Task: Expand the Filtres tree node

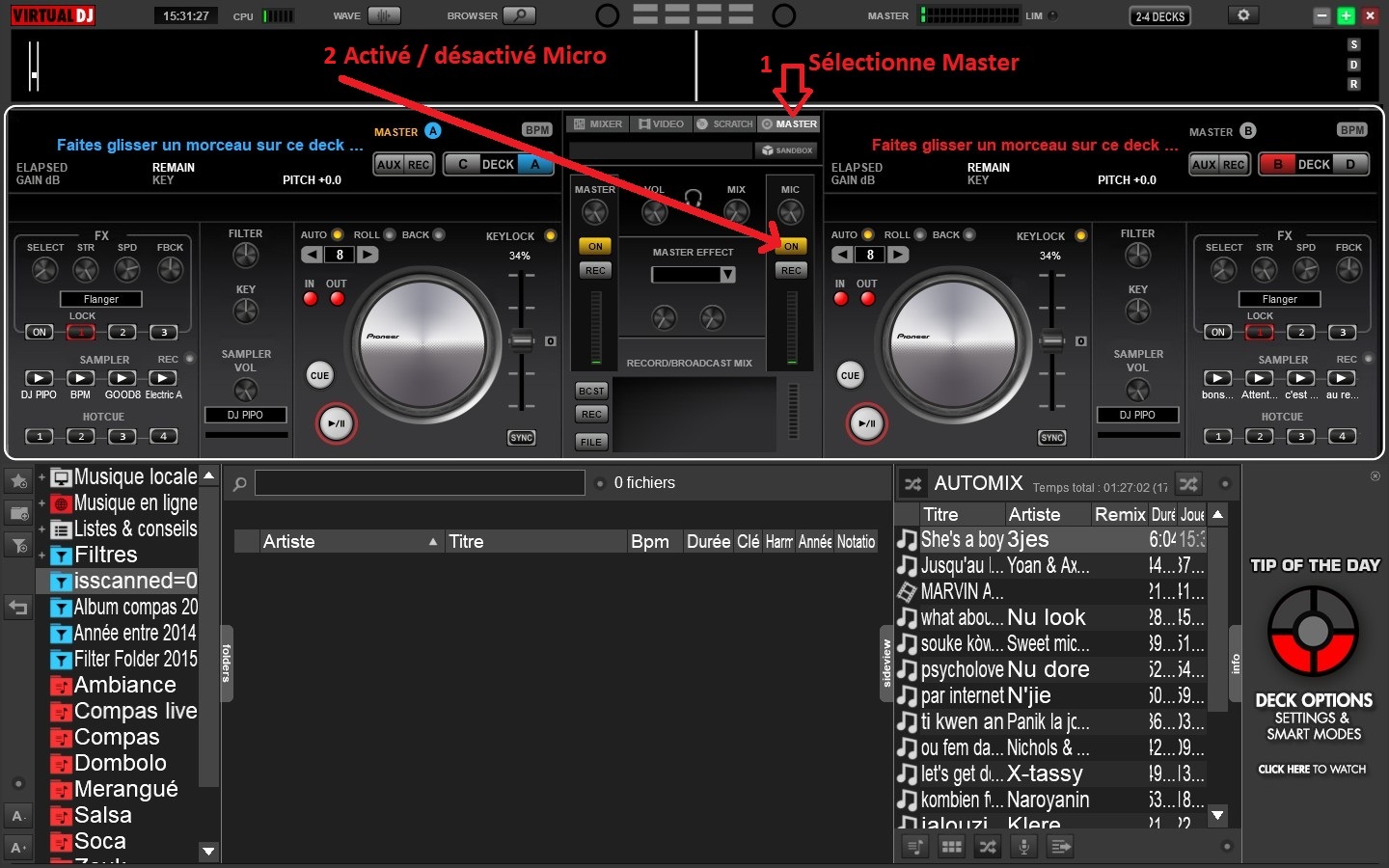Action: pyautogui.click(x=41, y=556)
